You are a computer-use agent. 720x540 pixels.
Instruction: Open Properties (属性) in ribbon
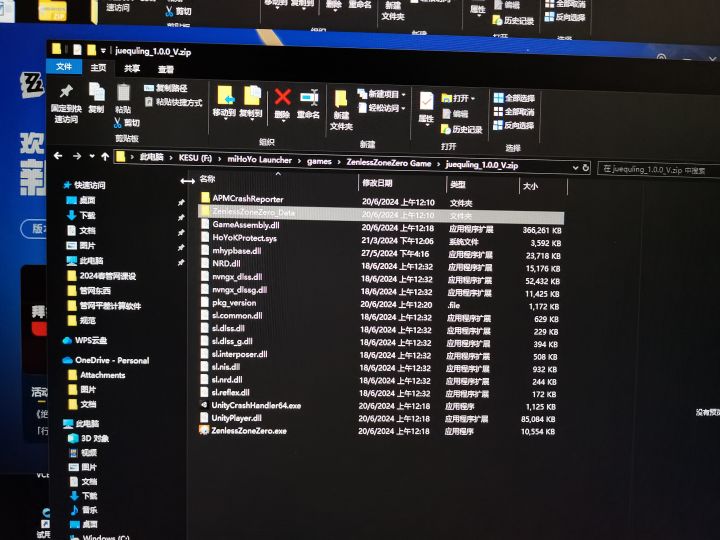point(426,107)
